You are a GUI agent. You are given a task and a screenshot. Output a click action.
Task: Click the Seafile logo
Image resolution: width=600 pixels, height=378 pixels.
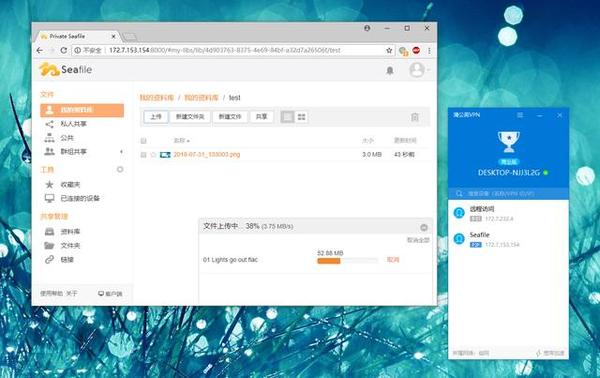(65, 70)
